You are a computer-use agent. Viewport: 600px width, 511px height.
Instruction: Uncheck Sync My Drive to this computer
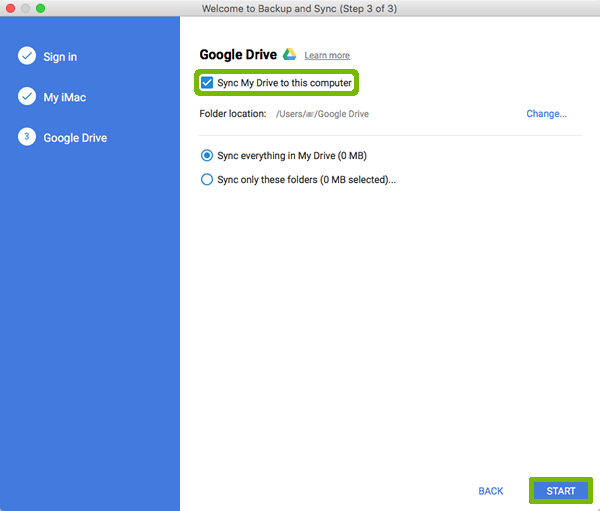(207, 83)
